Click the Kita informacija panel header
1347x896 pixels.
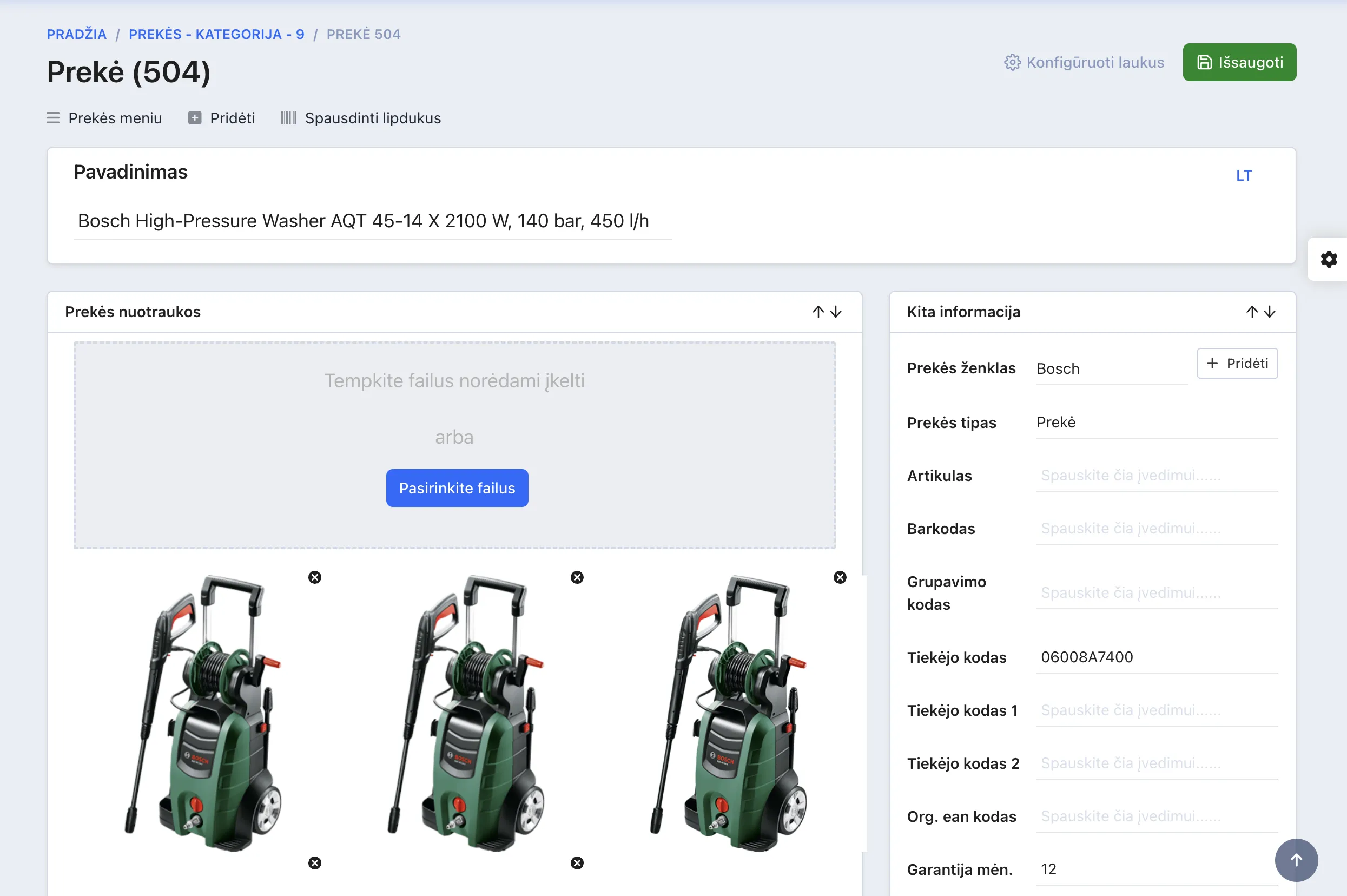[1092, 312]
